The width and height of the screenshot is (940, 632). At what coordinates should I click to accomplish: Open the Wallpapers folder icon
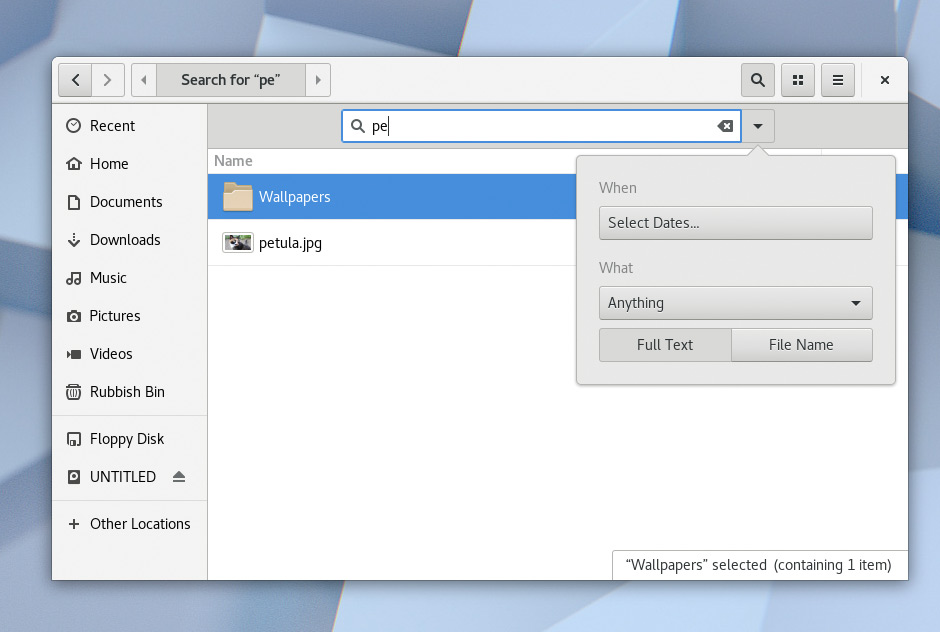pyautogui.click(x=238, y=197)
